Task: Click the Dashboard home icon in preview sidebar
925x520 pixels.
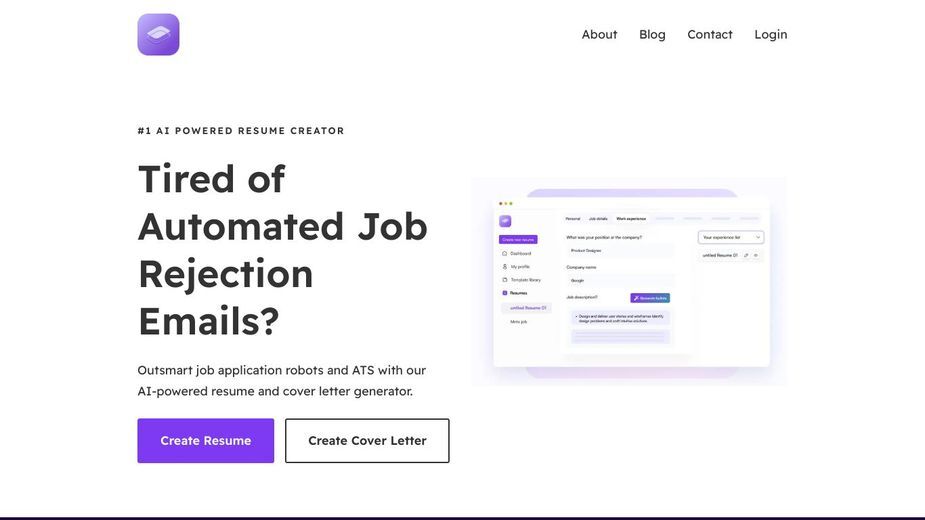Action: coord(504,253)
